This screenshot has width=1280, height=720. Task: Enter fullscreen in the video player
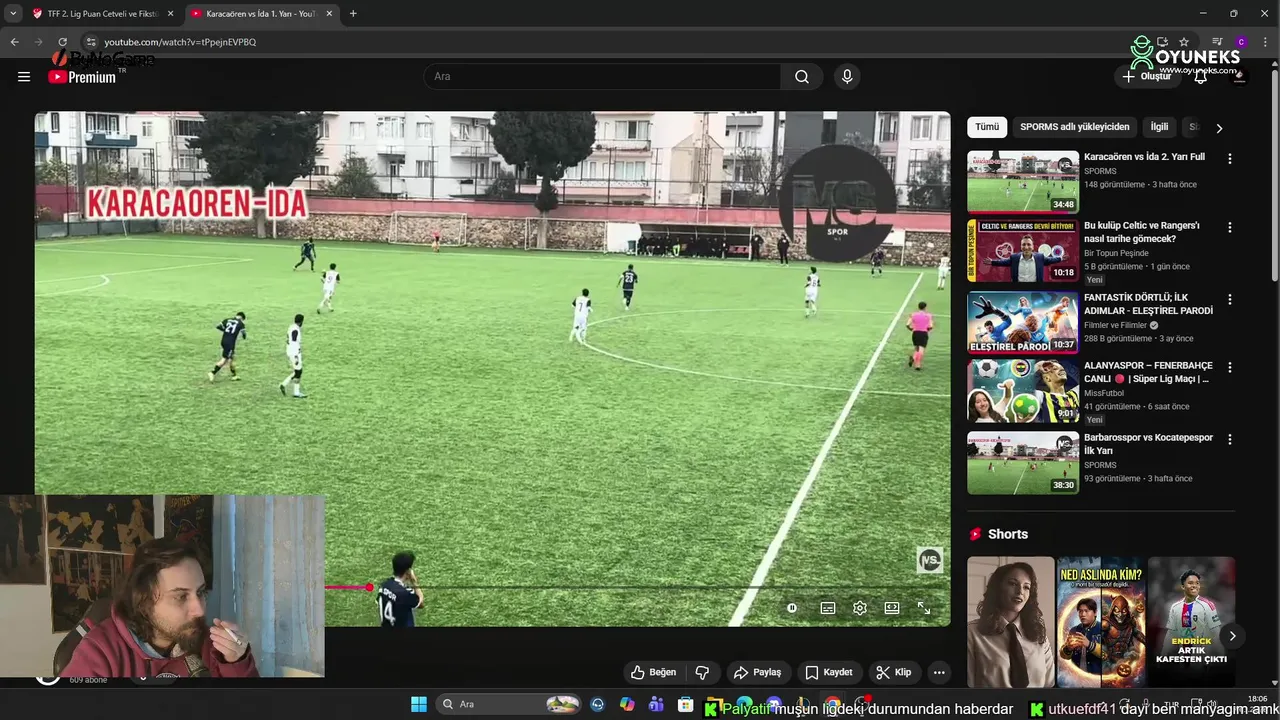tap(924, 607)
